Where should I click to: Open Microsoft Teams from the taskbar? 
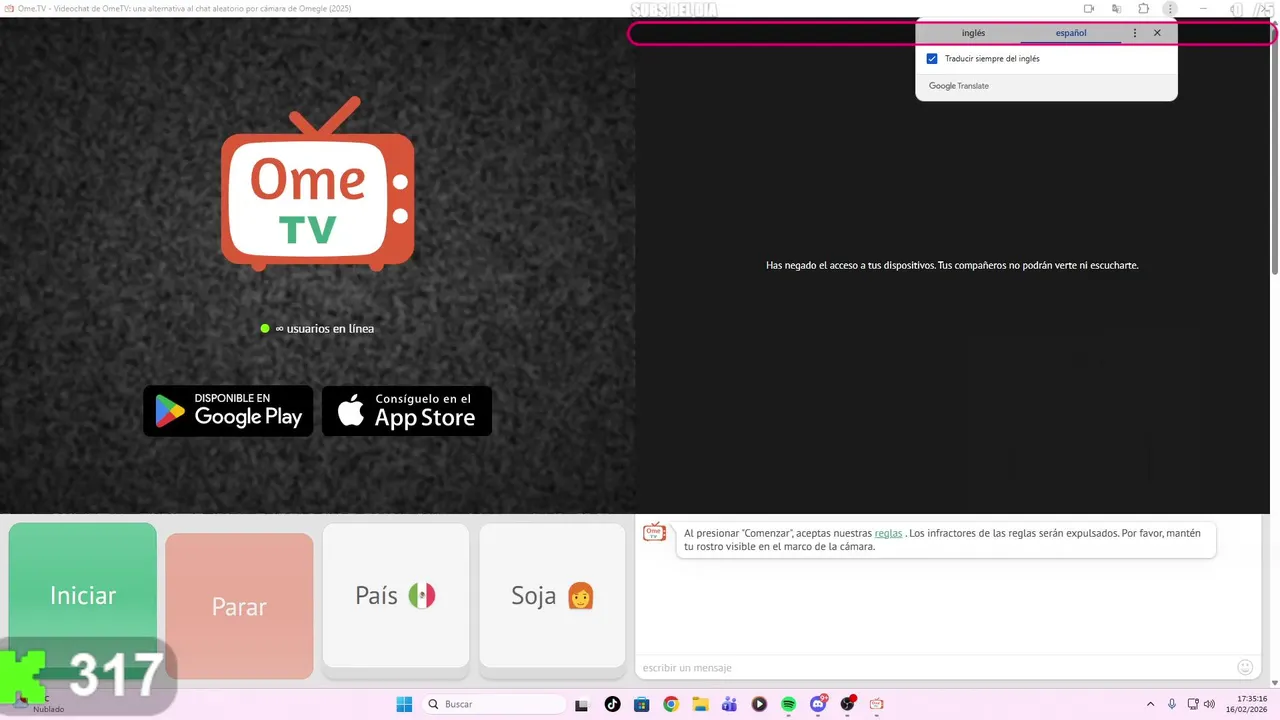pos(730,704)
